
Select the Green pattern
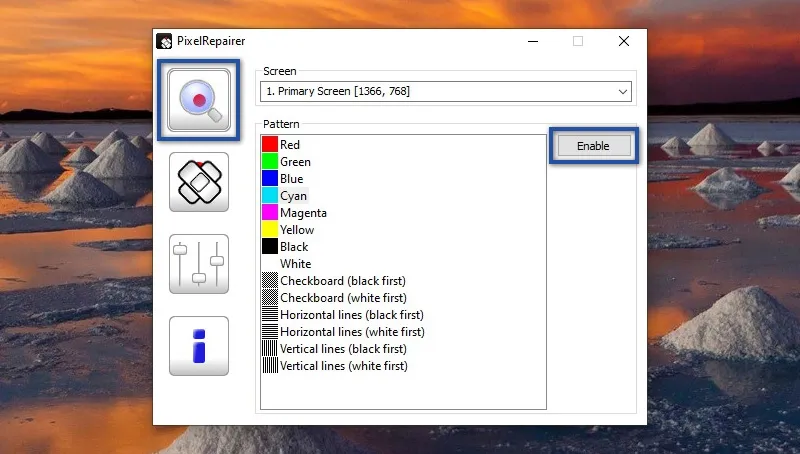286,162
